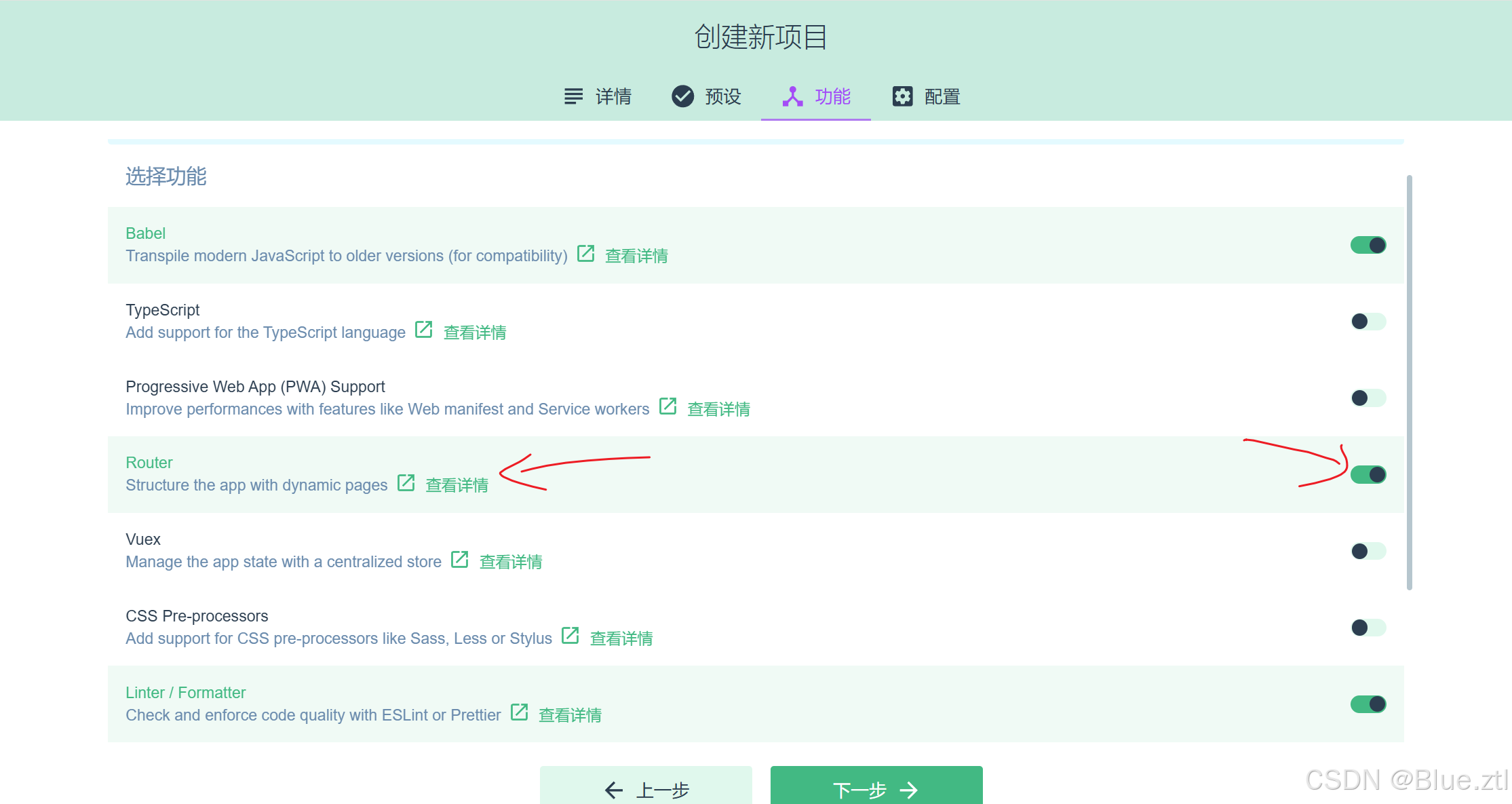This screenshot has width=1512, height=804.
Task: Open CSS Pre-processors external link icon
Action: point(570,636)
